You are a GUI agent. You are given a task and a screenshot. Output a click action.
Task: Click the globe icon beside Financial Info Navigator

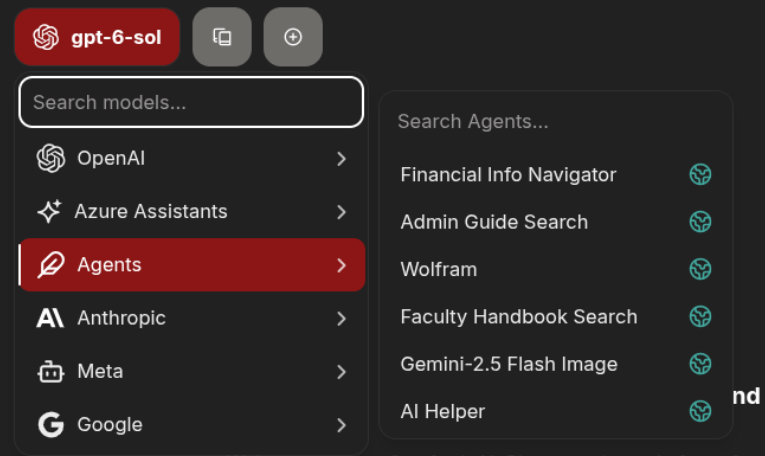tap(700, 175)
